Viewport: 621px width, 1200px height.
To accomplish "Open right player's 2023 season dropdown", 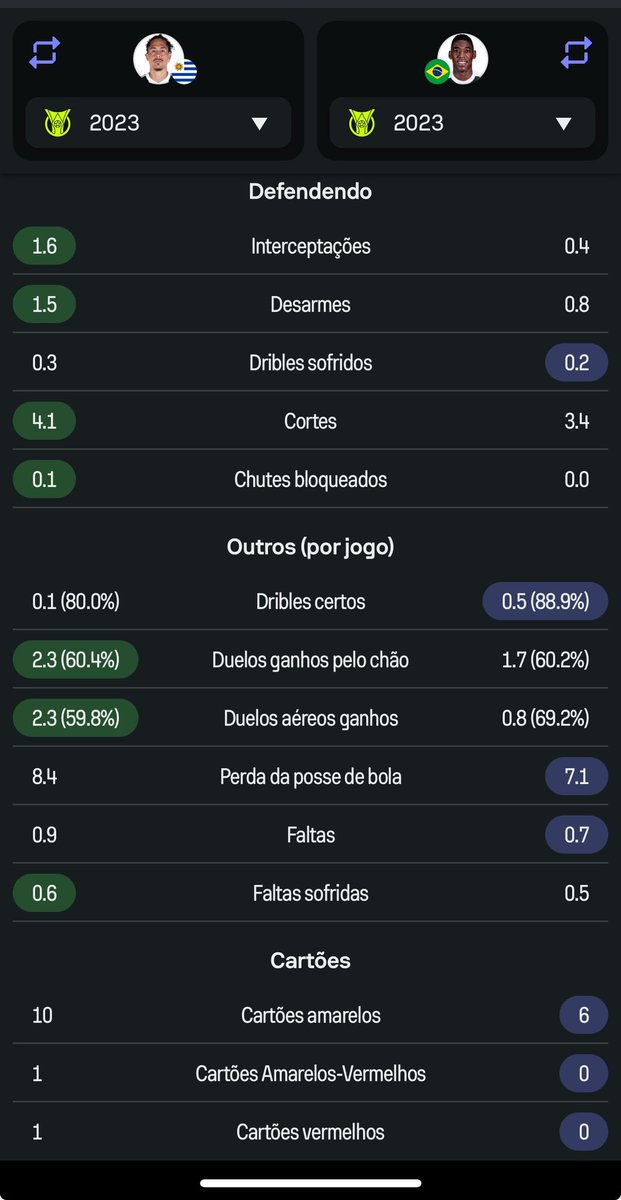I will click(462, 123).
